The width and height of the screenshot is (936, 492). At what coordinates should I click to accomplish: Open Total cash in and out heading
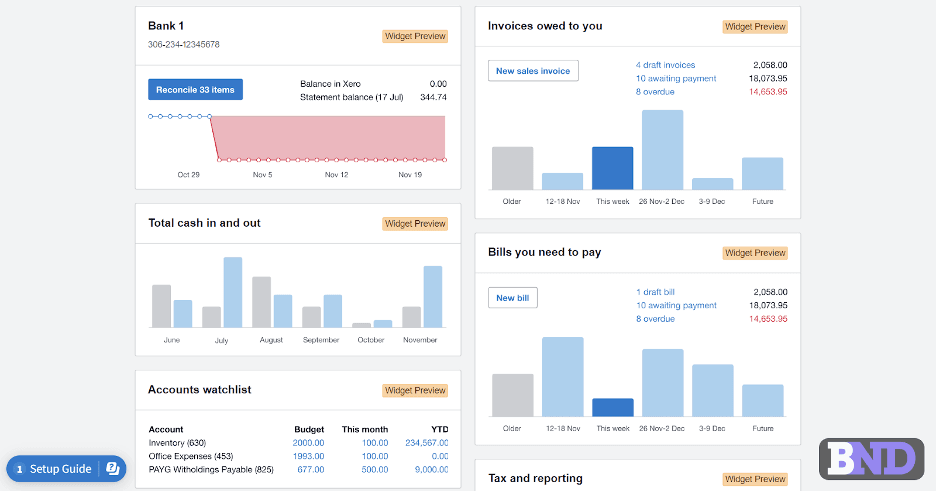coord(204,223)
